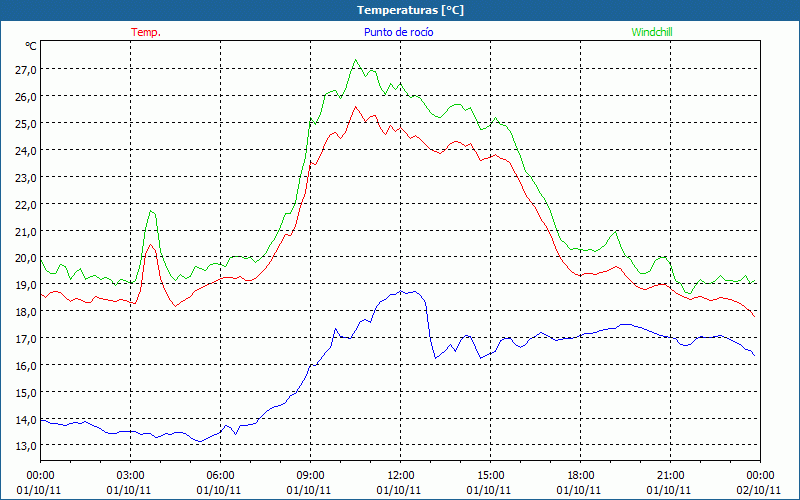Viewport: 800px width, 500px height.
Task: Click the 09:00 time axis label
Action: coord(310,476)
